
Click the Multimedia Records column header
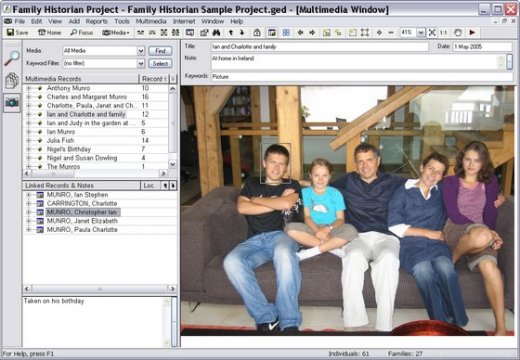(x=80, y=79)
